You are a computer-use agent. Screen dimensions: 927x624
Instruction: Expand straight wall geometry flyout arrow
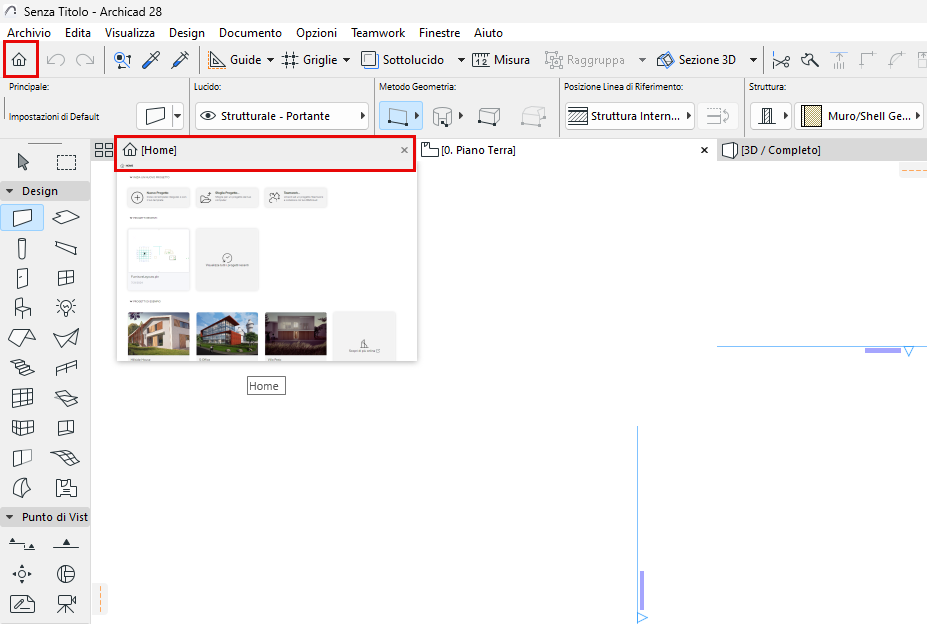417,116
